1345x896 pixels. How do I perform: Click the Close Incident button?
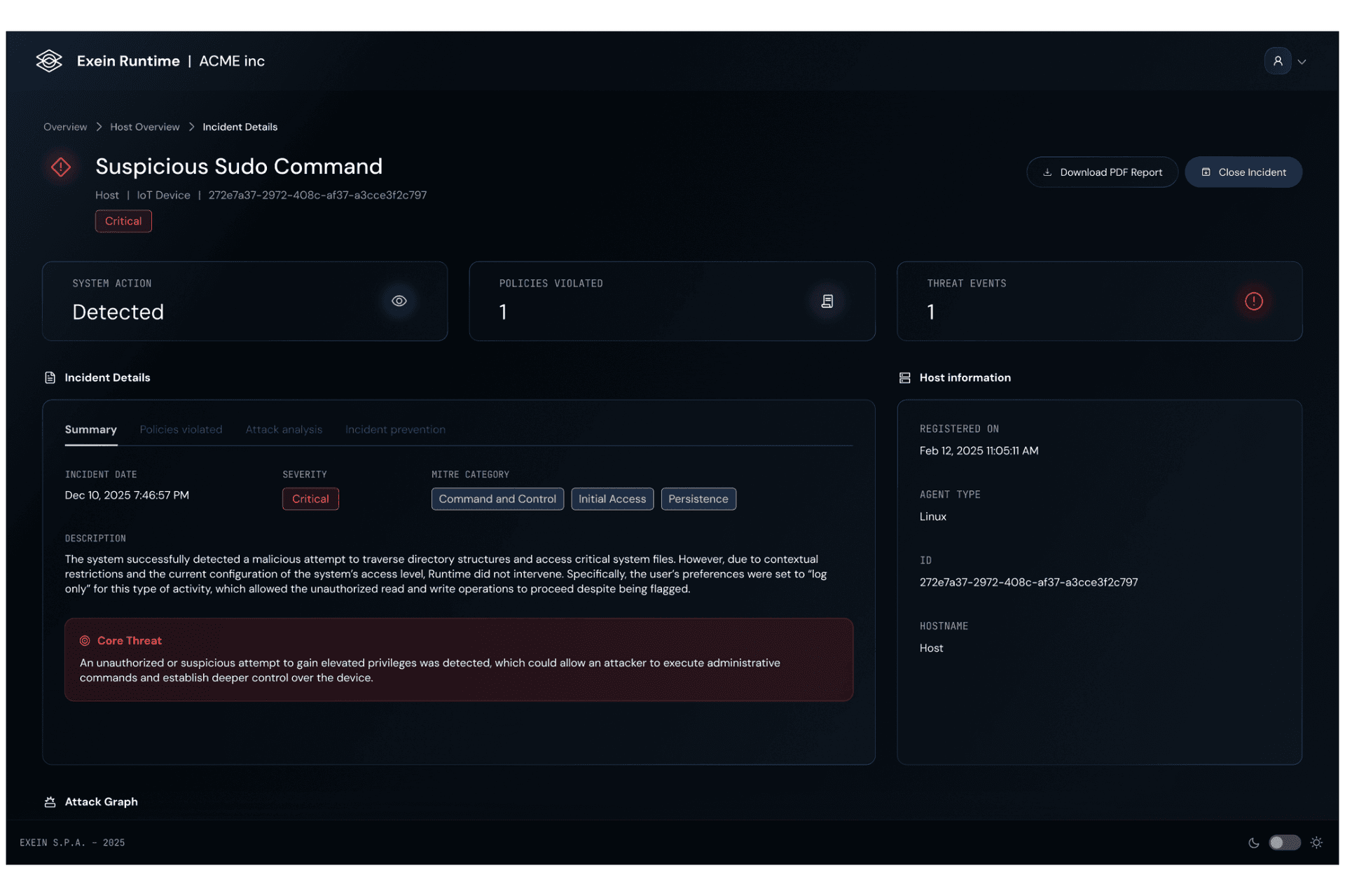click(x=1243, y=172)
